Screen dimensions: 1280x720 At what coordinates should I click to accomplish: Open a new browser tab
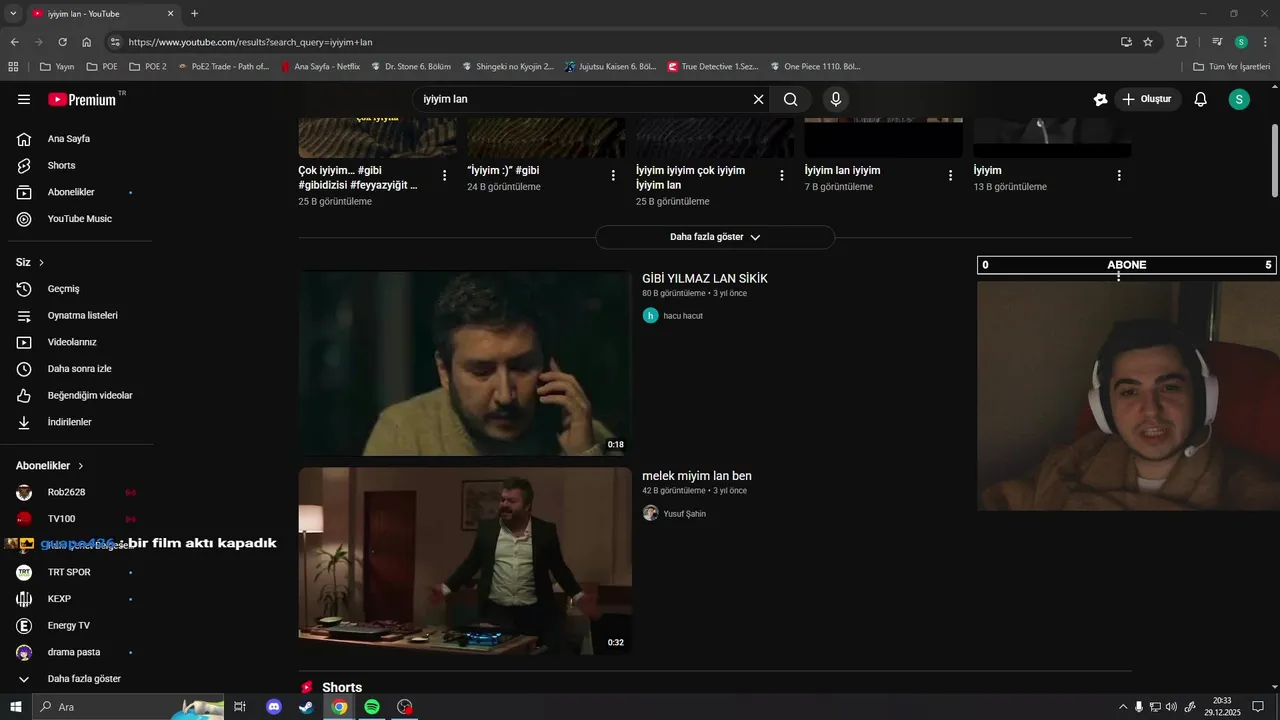pyautogui.click(x=194, y=14)
